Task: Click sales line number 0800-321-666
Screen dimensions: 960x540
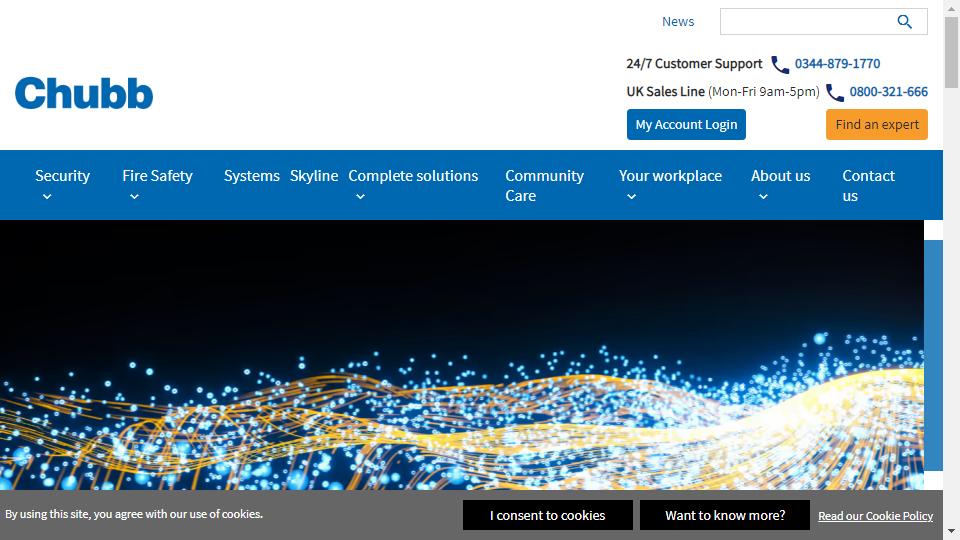Action: point(888,92)
